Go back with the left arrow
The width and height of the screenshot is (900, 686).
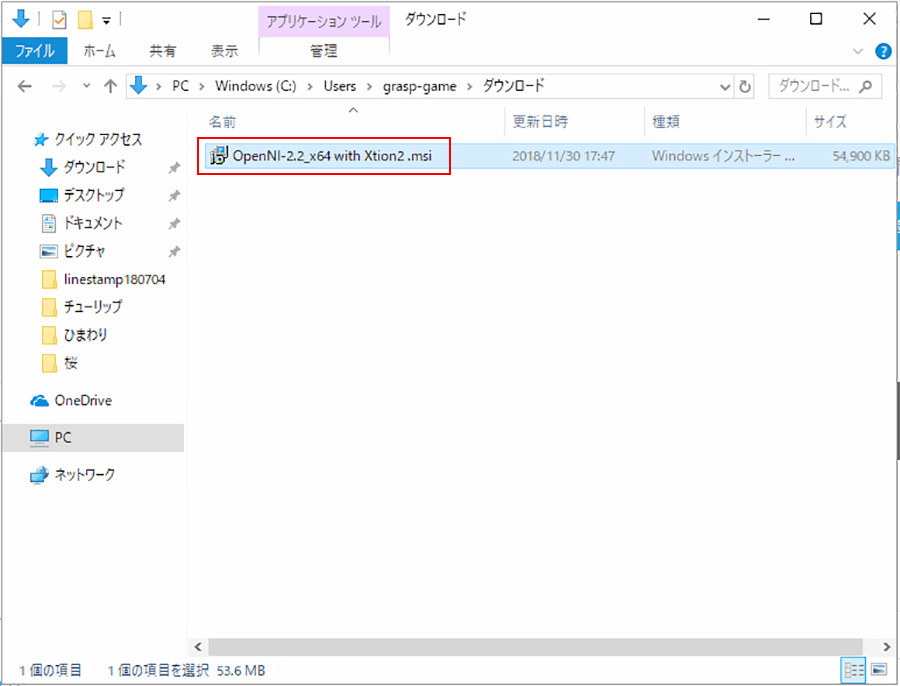click(x=25, y=86)
